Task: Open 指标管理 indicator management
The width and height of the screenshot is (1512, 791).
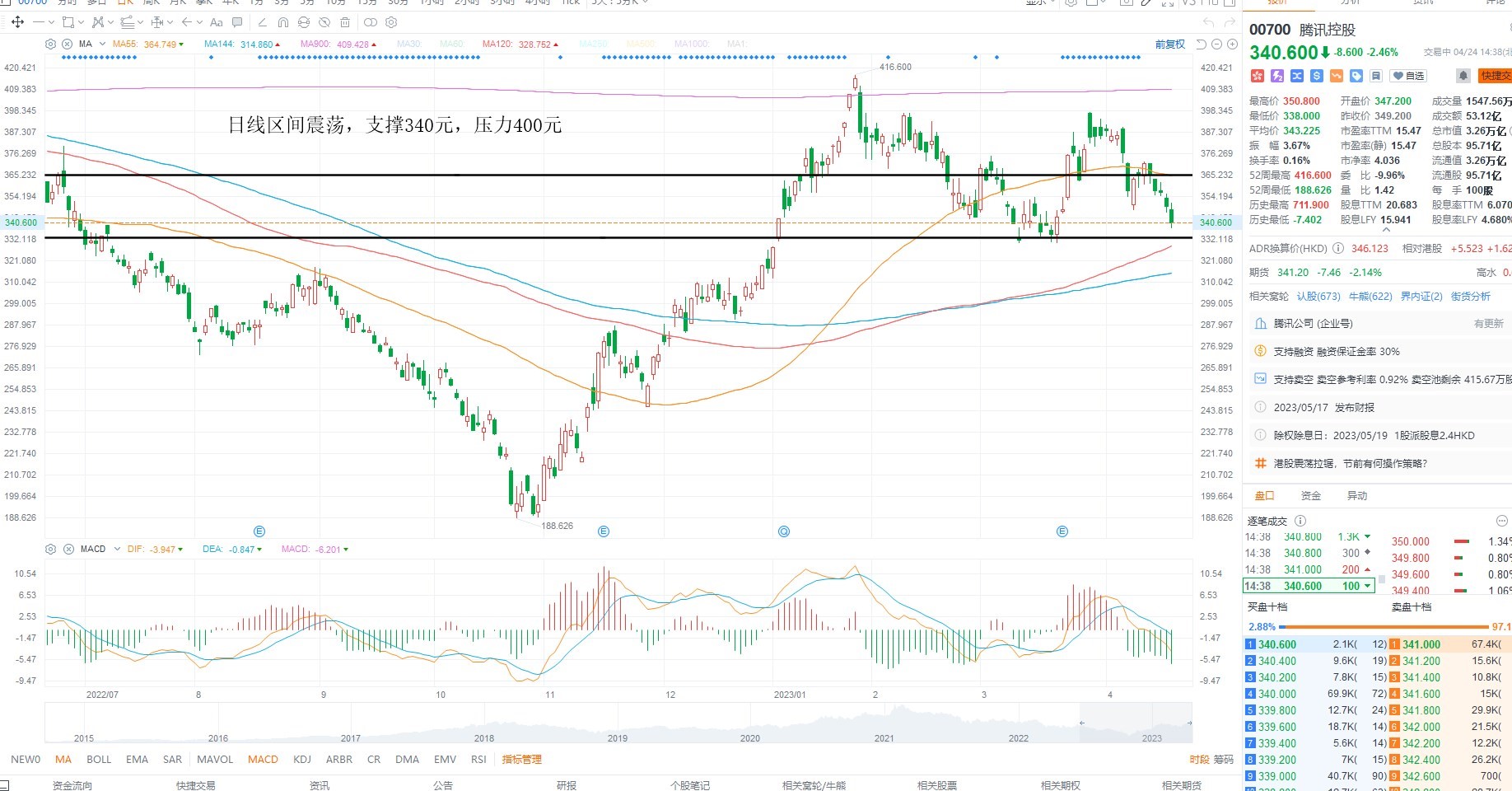Action: click(522, 760)
